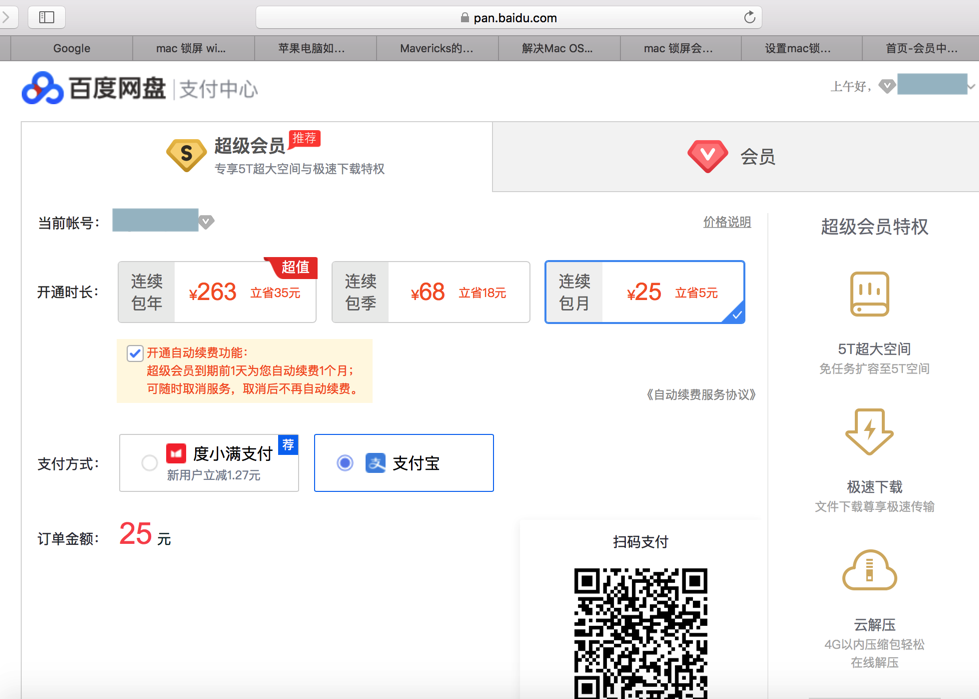Open the Mavericks的... browser tab
Screen dimensions: 979x699
pyautogui.click(x=436, y=48)
